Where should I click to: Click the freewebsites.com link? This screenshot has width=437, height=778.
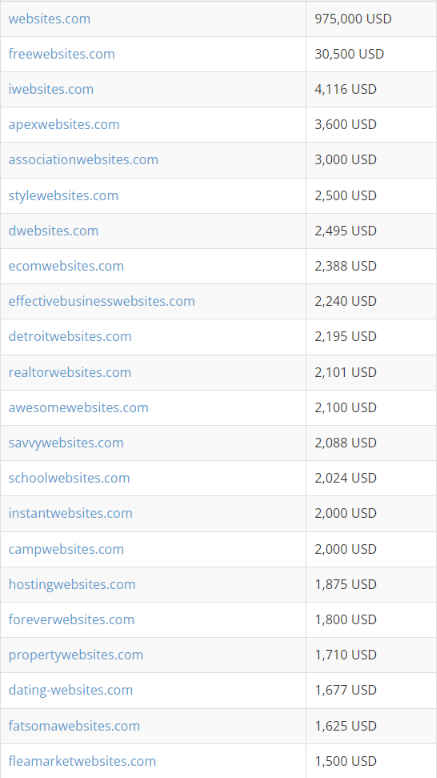click(x=62, y=54)
